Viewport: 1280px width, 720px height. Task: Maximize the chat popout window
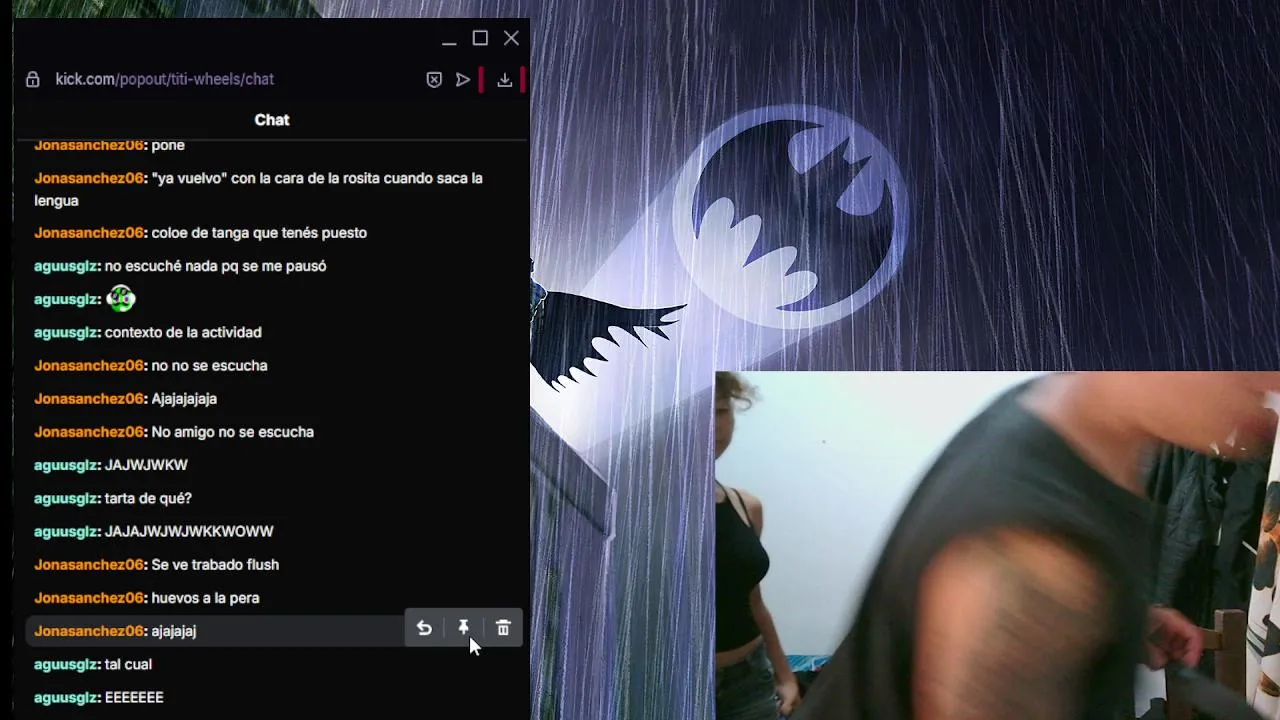click(480, 38)
